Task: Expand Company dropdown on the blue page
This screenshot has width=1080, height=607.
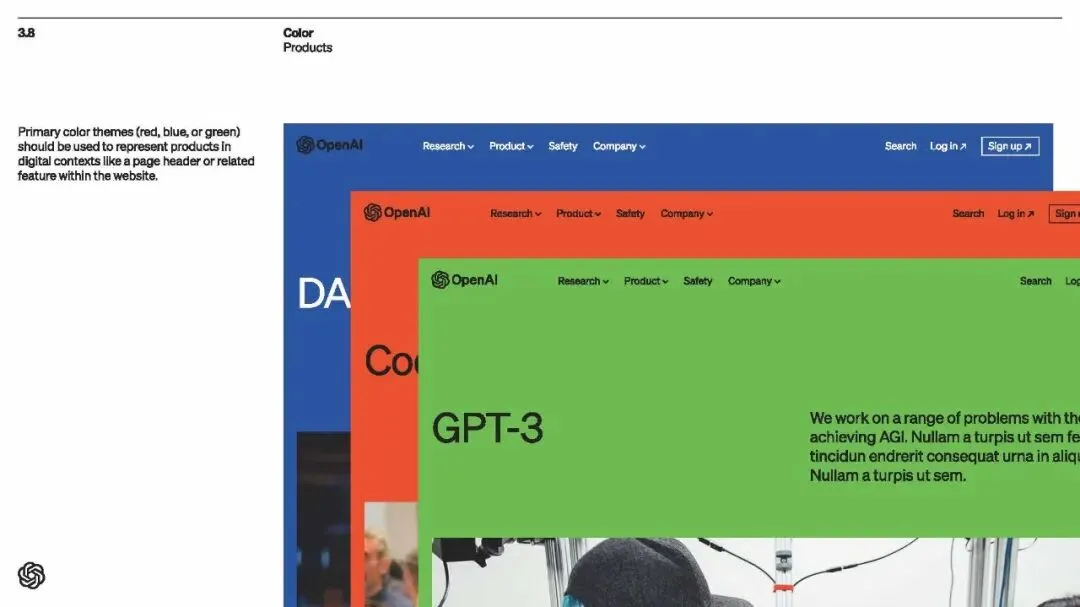Action: click(x=619, y=146)
